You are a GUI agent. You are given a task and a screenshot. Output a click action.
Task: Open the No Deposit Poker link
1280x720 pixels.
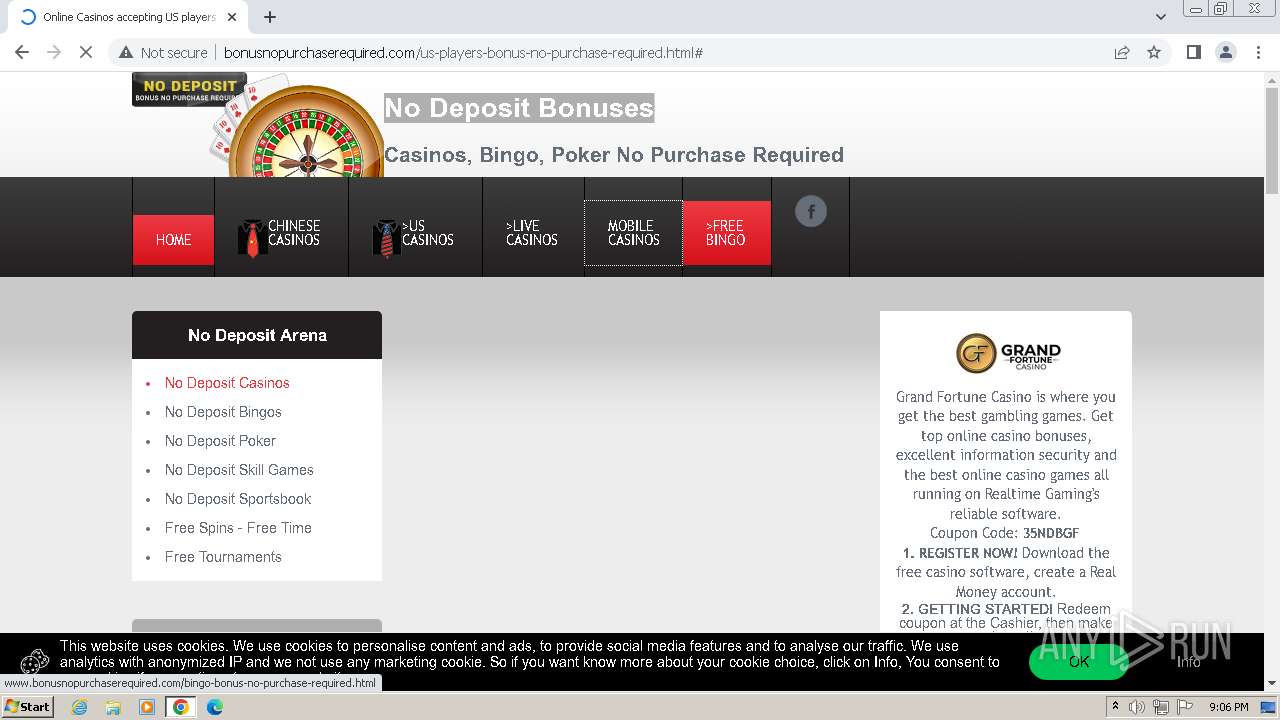coord(220,441)
